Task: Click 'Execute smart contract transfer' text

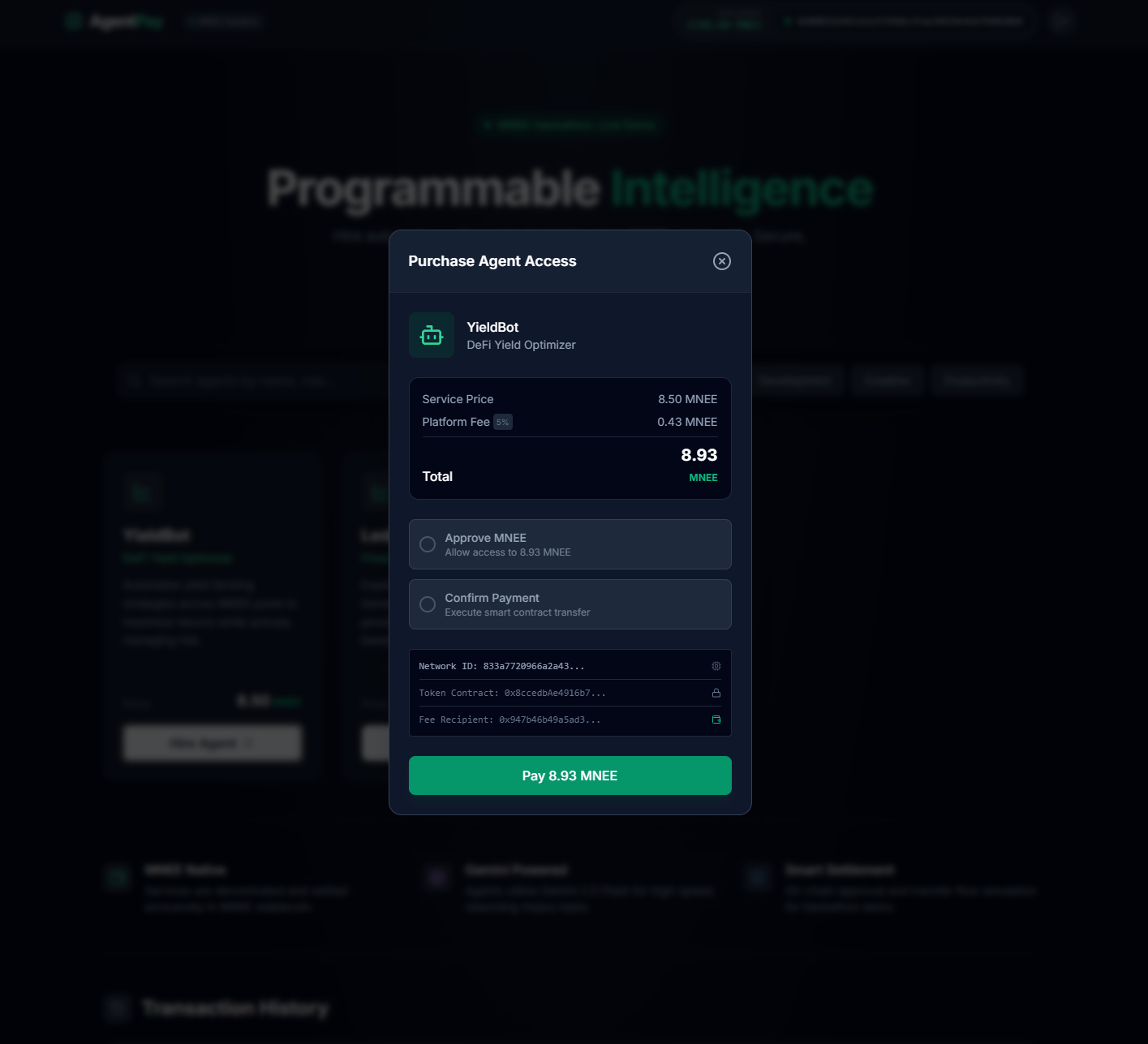Action: 518,612
